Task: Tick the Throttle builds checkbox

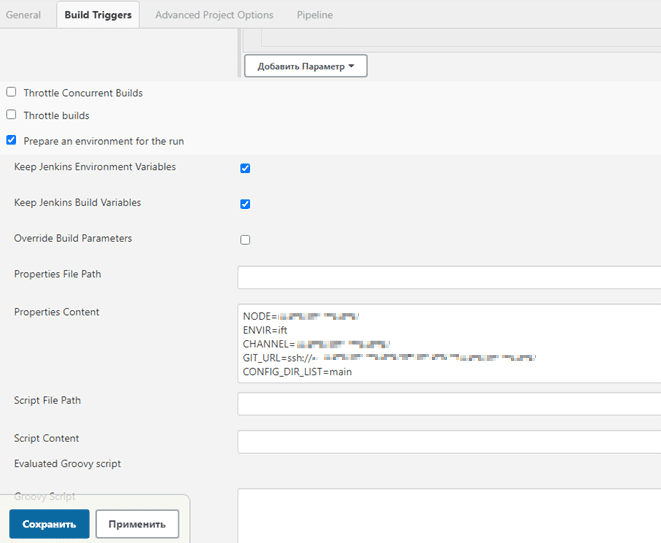Action: pos(11,115)
